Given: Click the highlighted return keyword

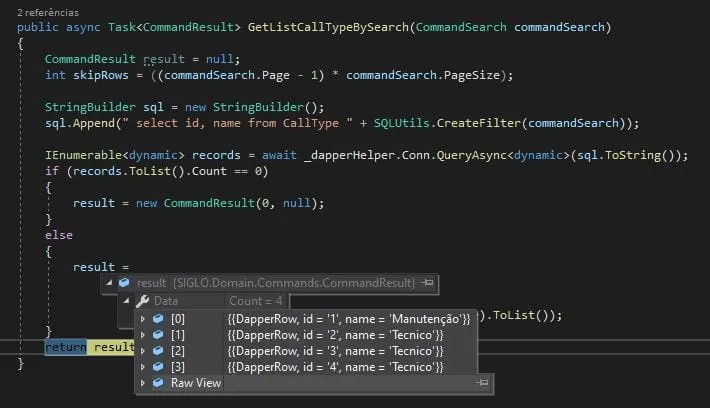Looking at the screenshot, I should tap(65, 346).
